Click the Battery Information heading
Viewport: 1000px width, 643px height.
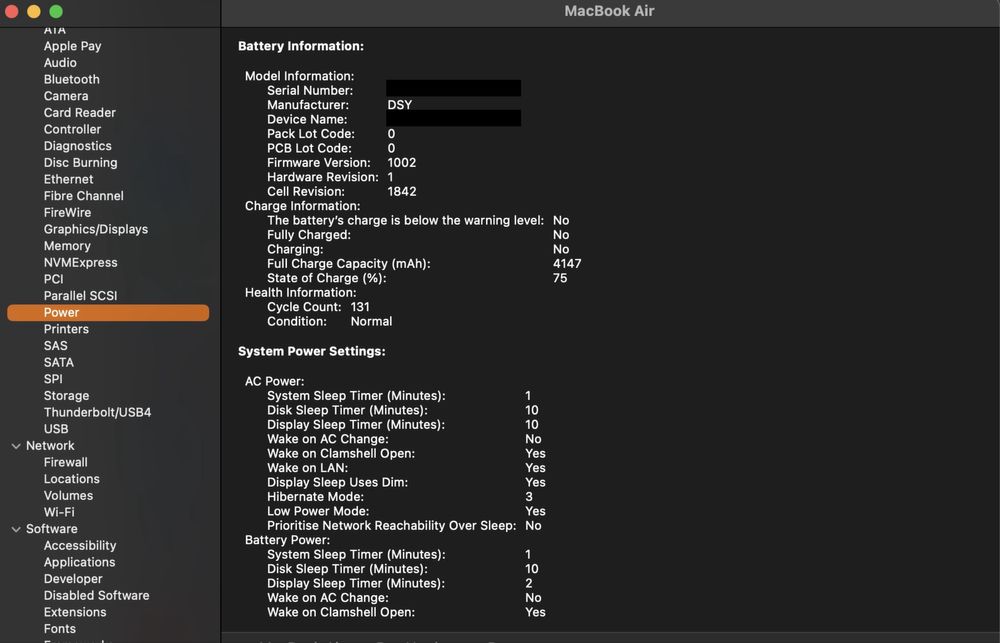[301, 46]
